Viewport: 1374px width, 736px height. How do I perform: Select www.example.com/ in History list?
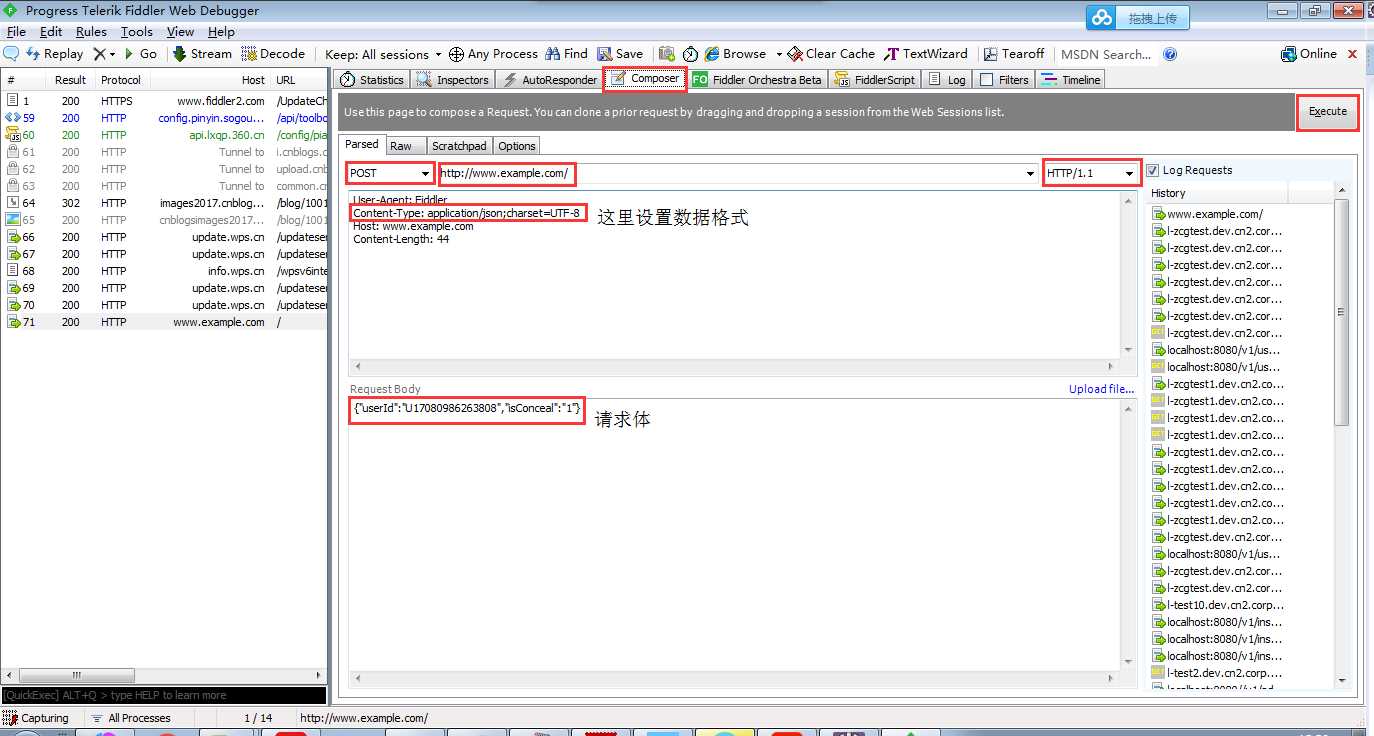tap(1215, 214)
